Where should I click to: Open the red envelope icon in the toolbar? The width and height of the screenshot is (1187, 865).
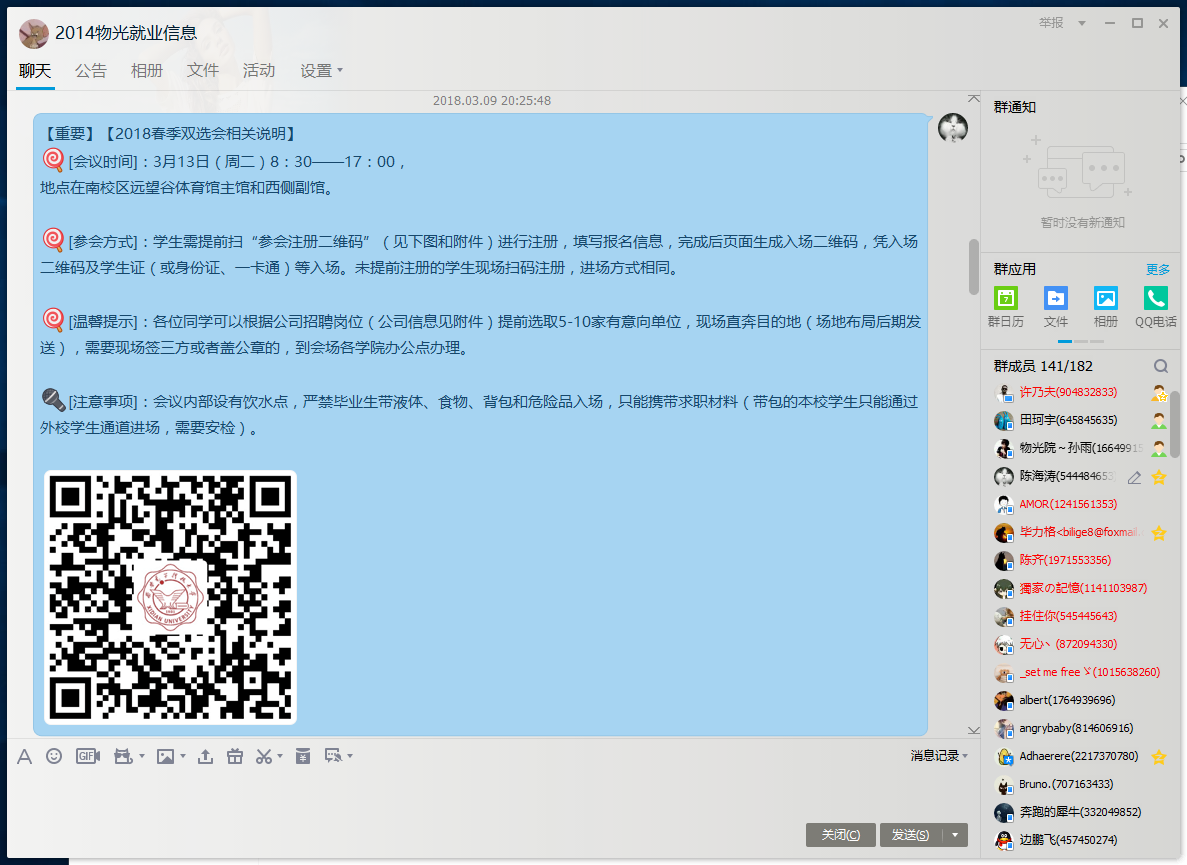(x=302, y=756)
